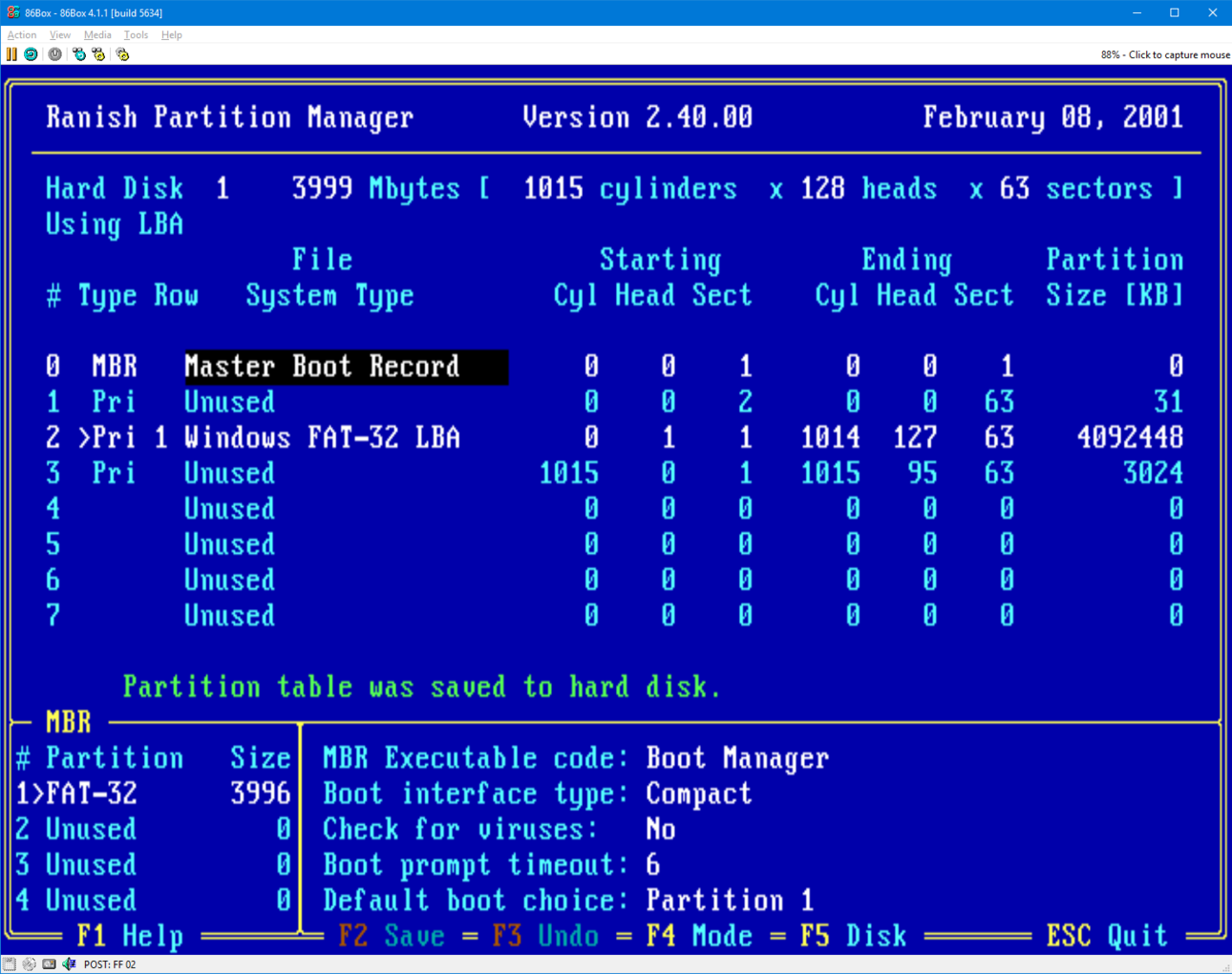Click "Unused" in partition row 6
This screenshot has width=1232, height=974.
230,580
